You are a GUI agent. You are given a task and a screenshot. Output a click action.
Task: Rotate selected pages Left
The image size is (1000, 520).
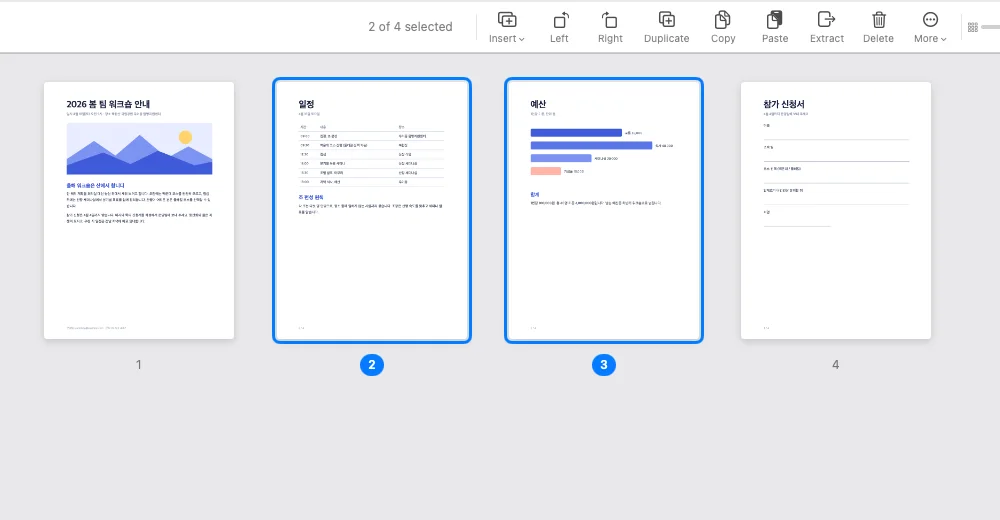point(559,27)
